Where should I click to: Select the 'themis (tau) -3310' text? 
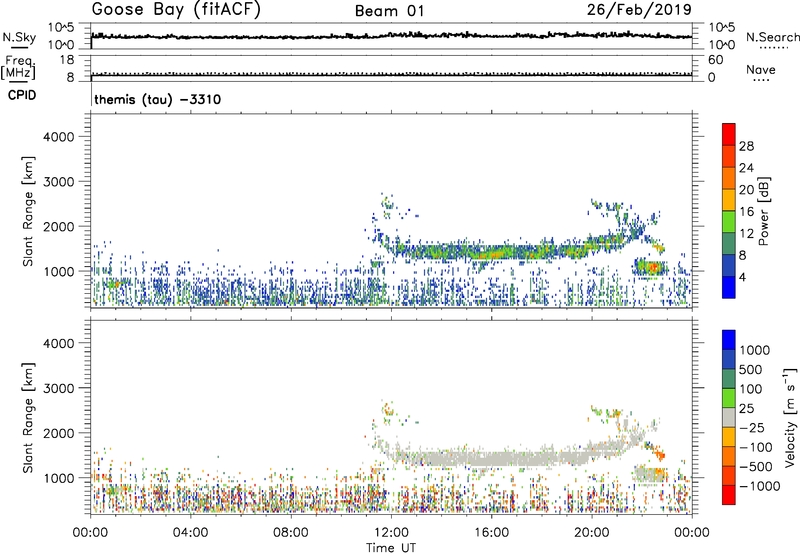158,99
